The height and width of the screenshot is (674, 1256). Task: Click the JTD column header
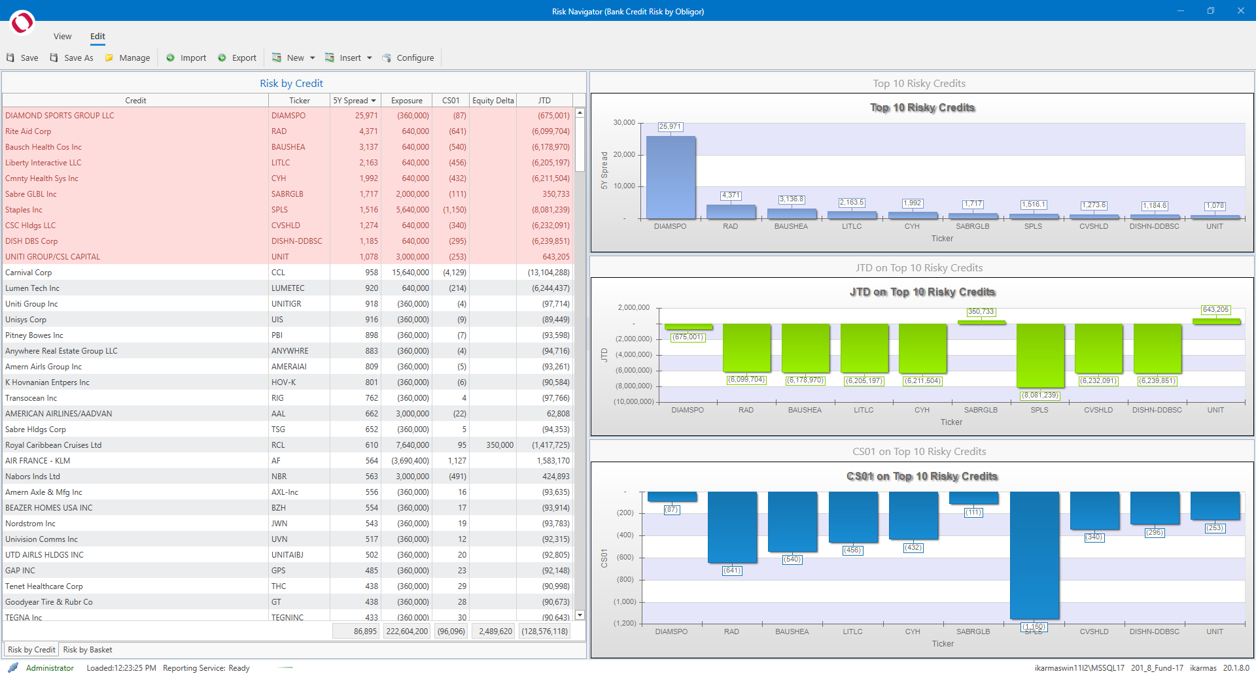(x=544, y=100)
